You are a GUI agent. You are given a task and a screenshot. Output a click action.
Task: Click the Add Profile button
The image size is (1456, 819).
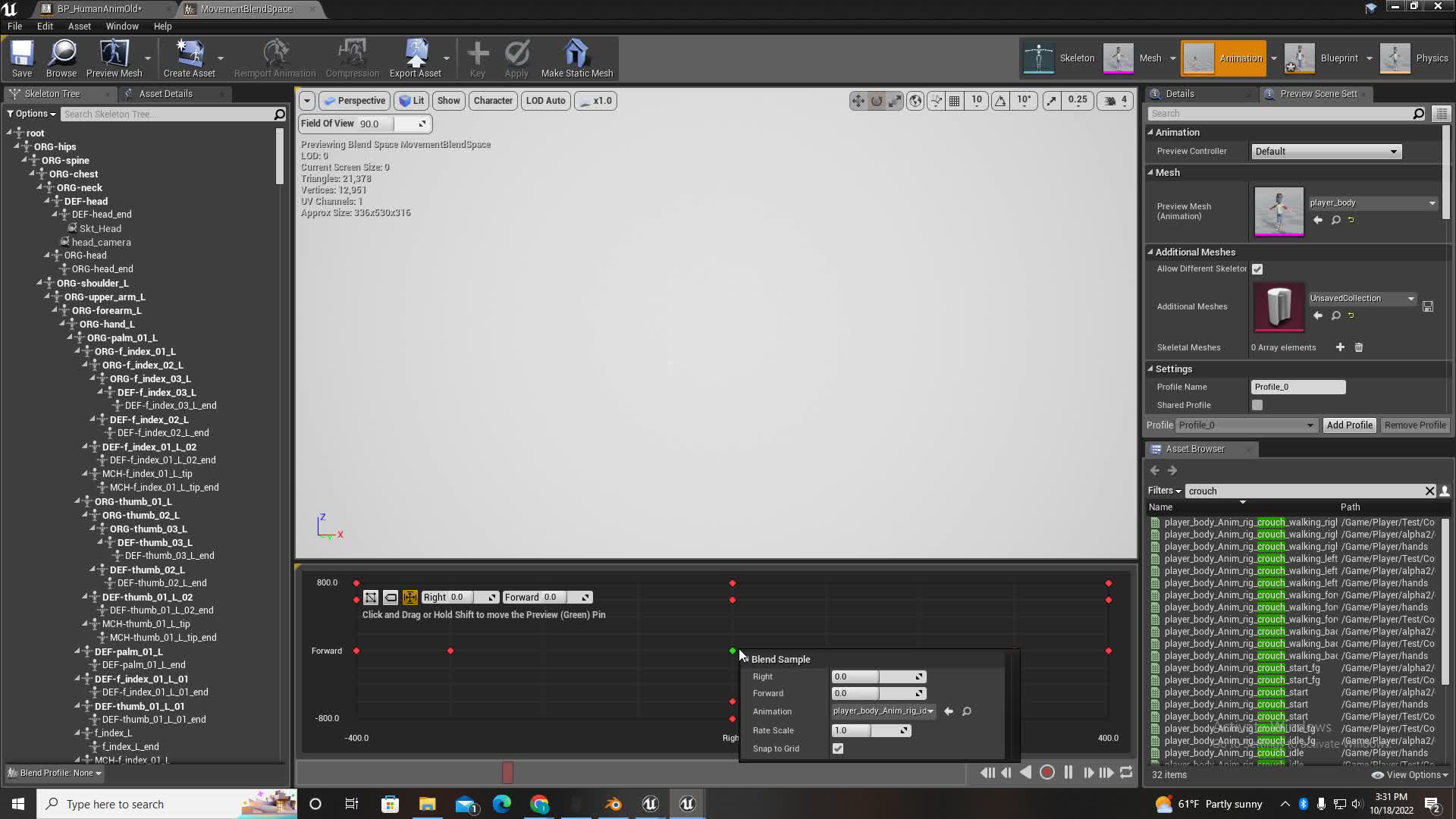(1349, 425)
